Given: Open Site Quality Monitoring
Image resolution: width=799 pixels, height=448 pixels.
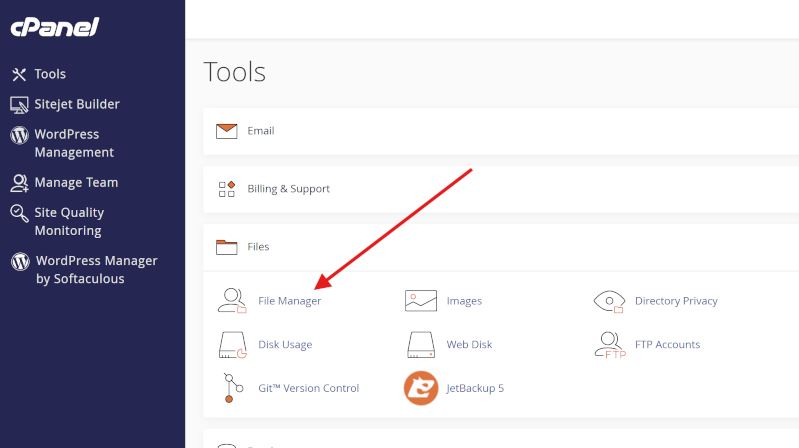Looking at the screenshot, I should 69,222.
